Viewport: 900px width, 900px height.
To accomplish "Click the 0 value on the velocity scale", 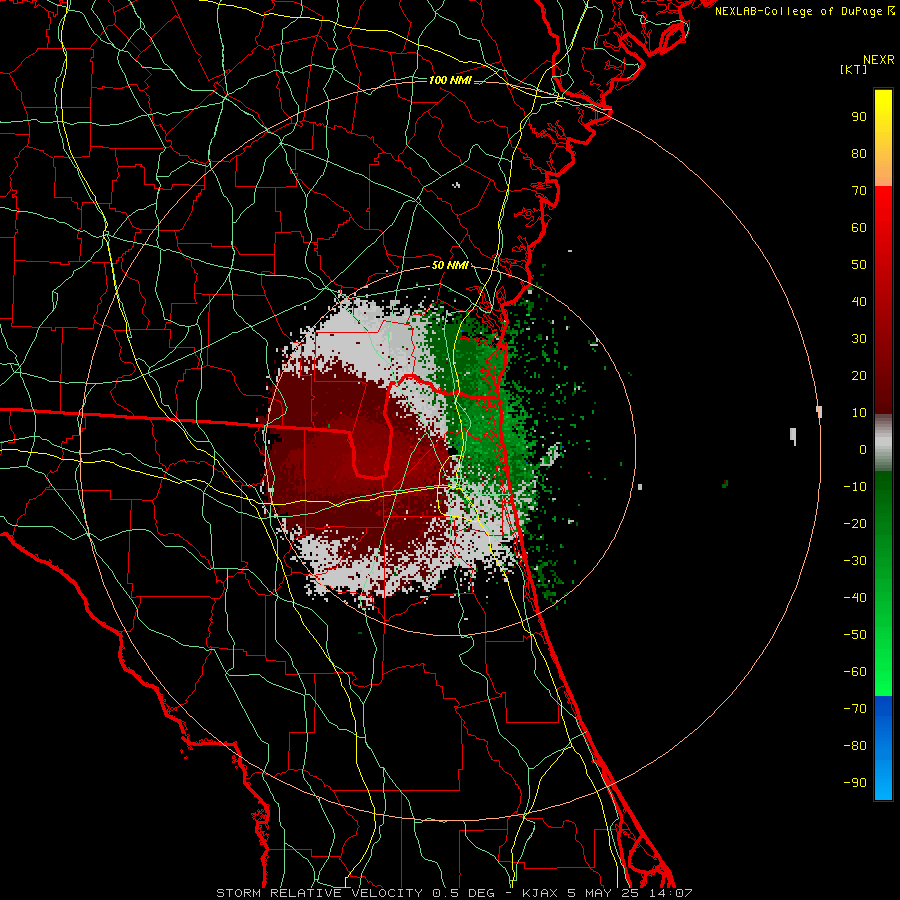I will tap(863, 449).
